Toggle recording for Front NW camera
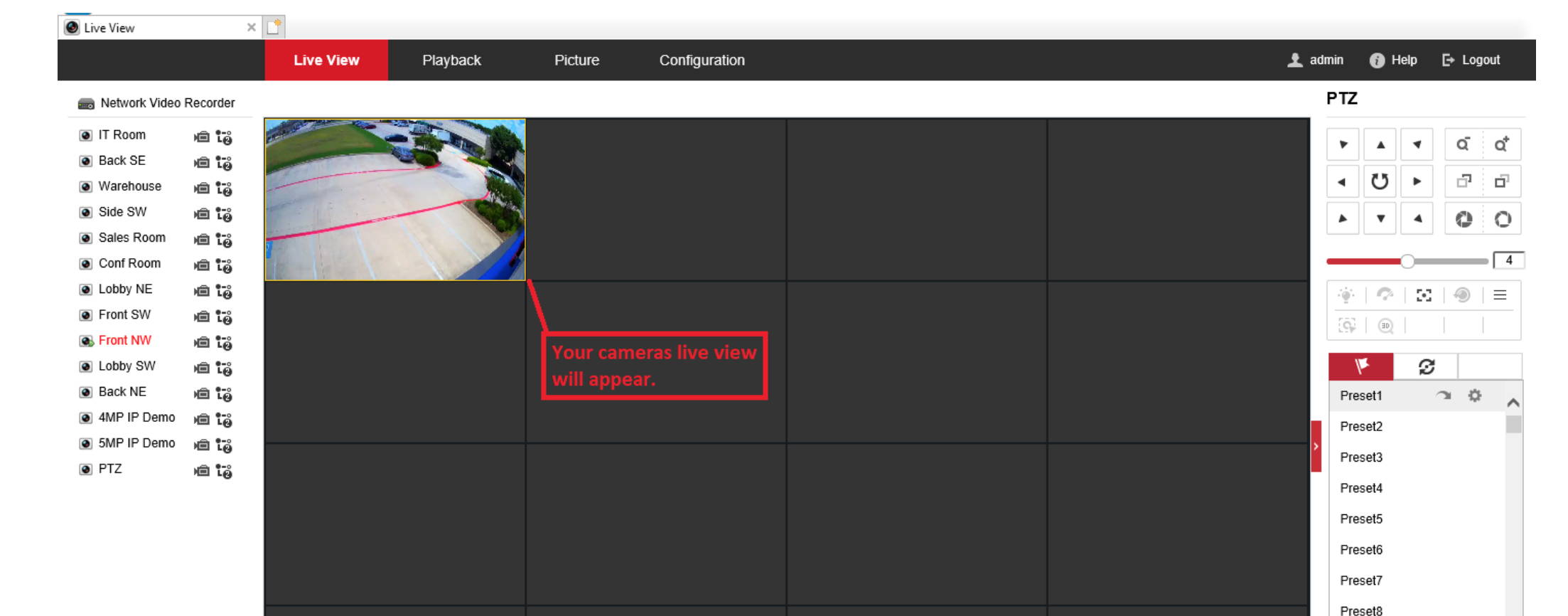 202,342
